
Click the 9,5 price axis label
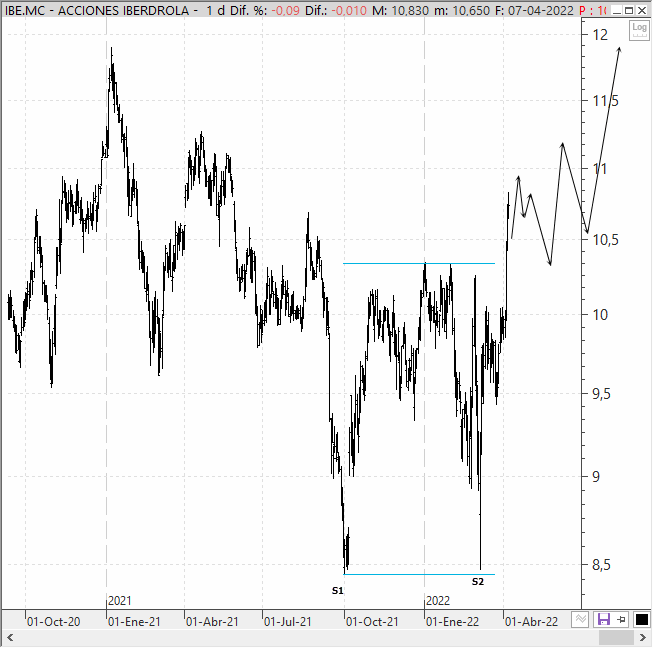601,393
